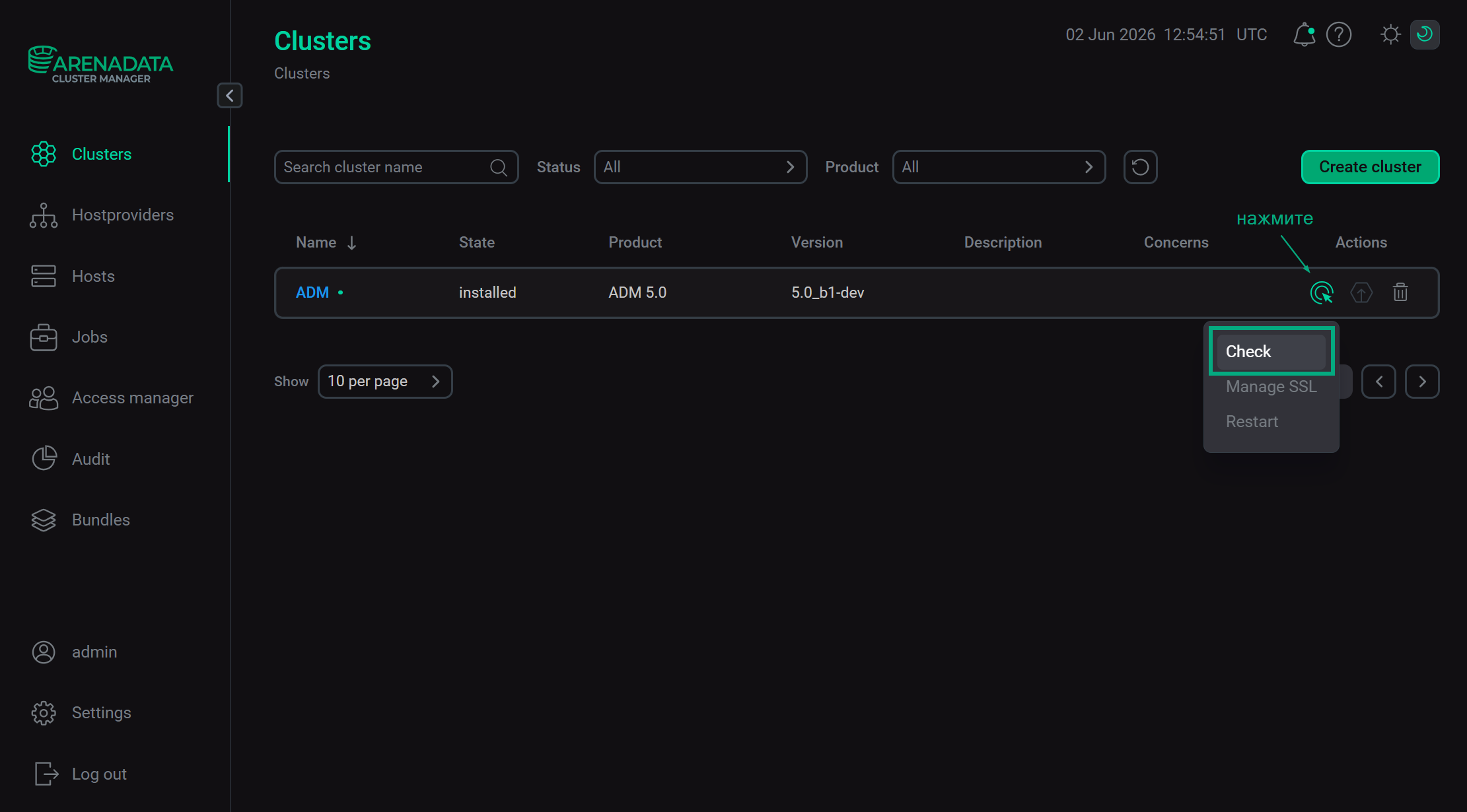Click the Version column header
This screenshot has width=1467, height=812.
(x=817, y=242)
